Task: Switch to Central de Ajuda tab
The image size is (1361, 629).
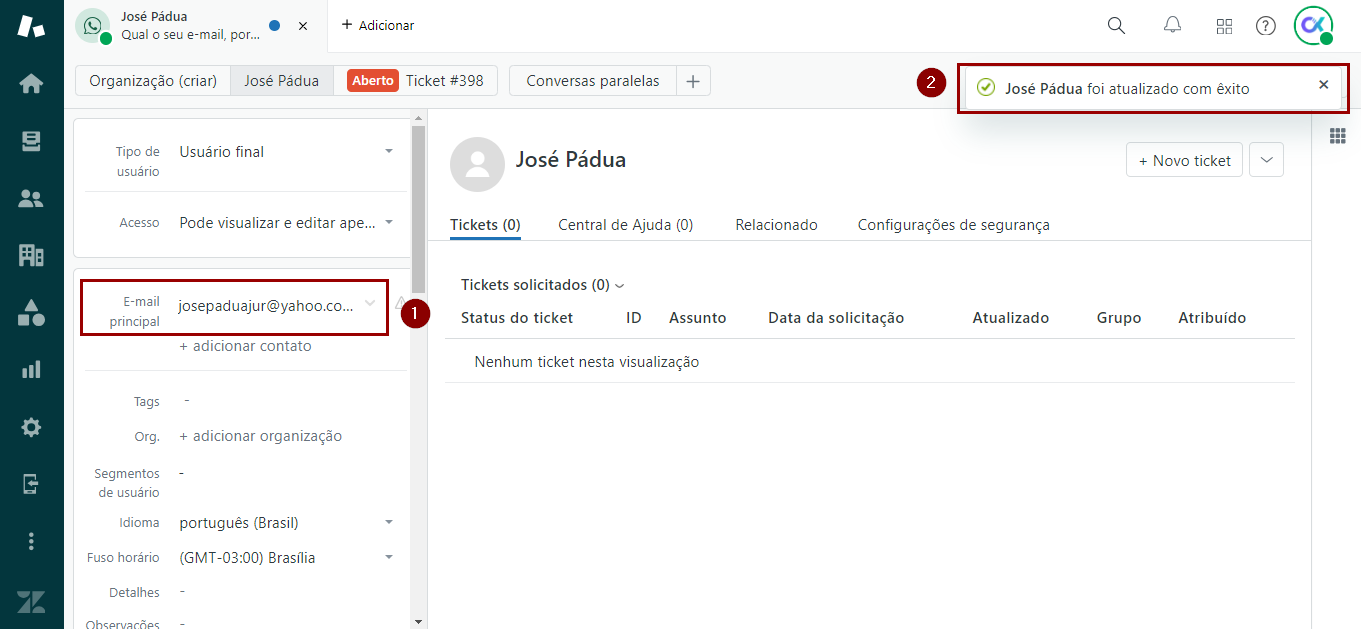Action: coord(625,225)
